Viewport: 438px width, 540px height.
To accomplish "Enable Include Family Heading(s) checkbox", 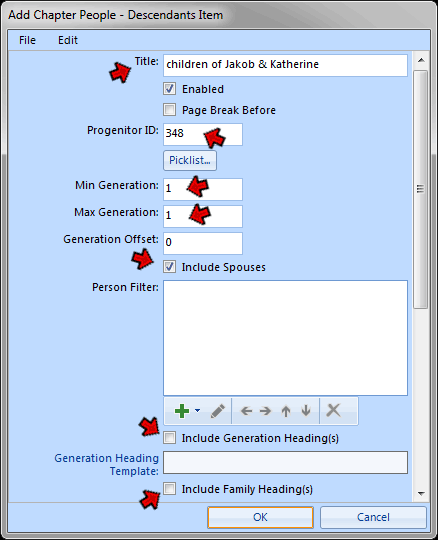I will pos(169,489).
